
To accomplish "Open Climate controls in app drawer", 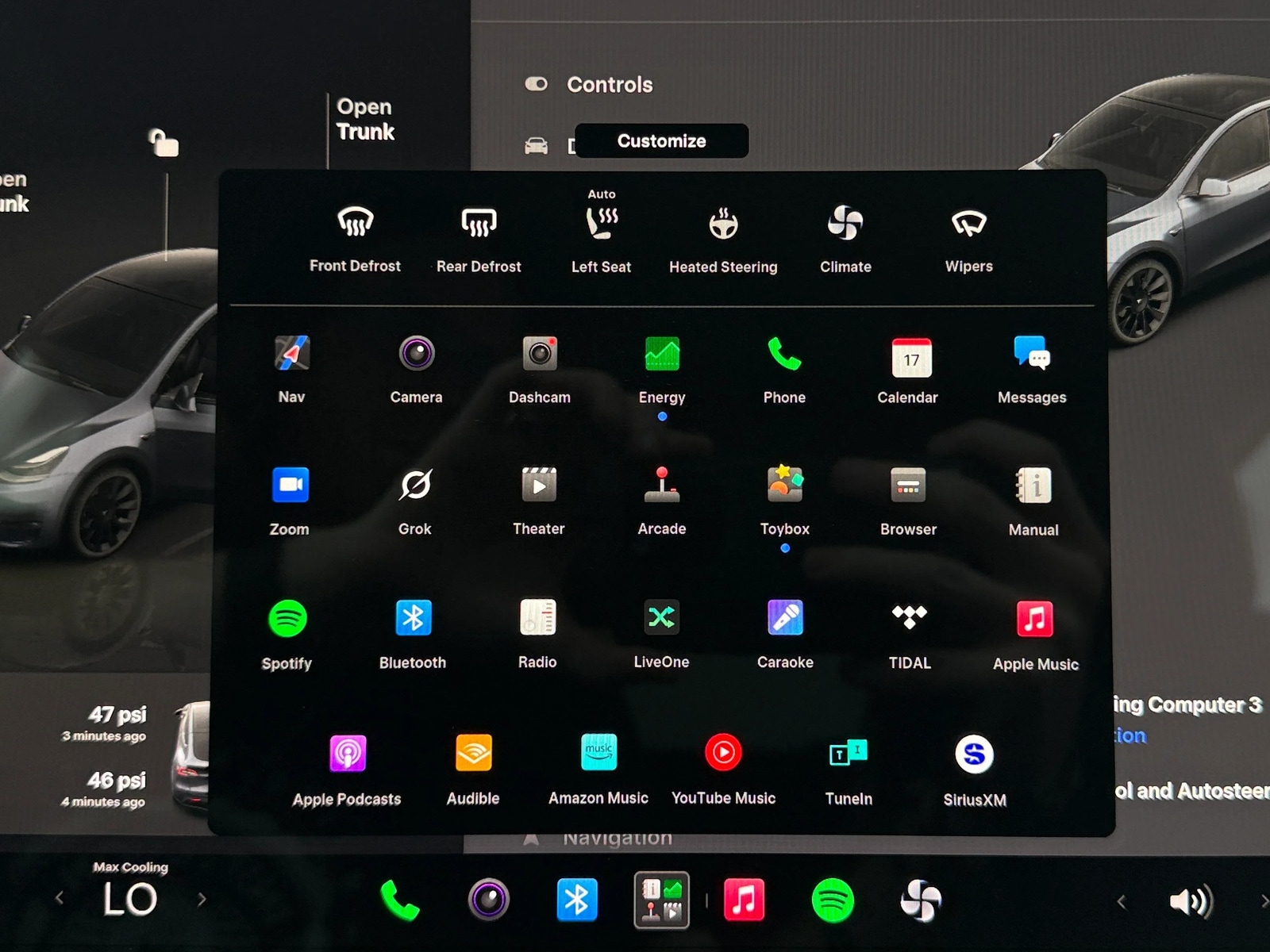I will (845, 238).
